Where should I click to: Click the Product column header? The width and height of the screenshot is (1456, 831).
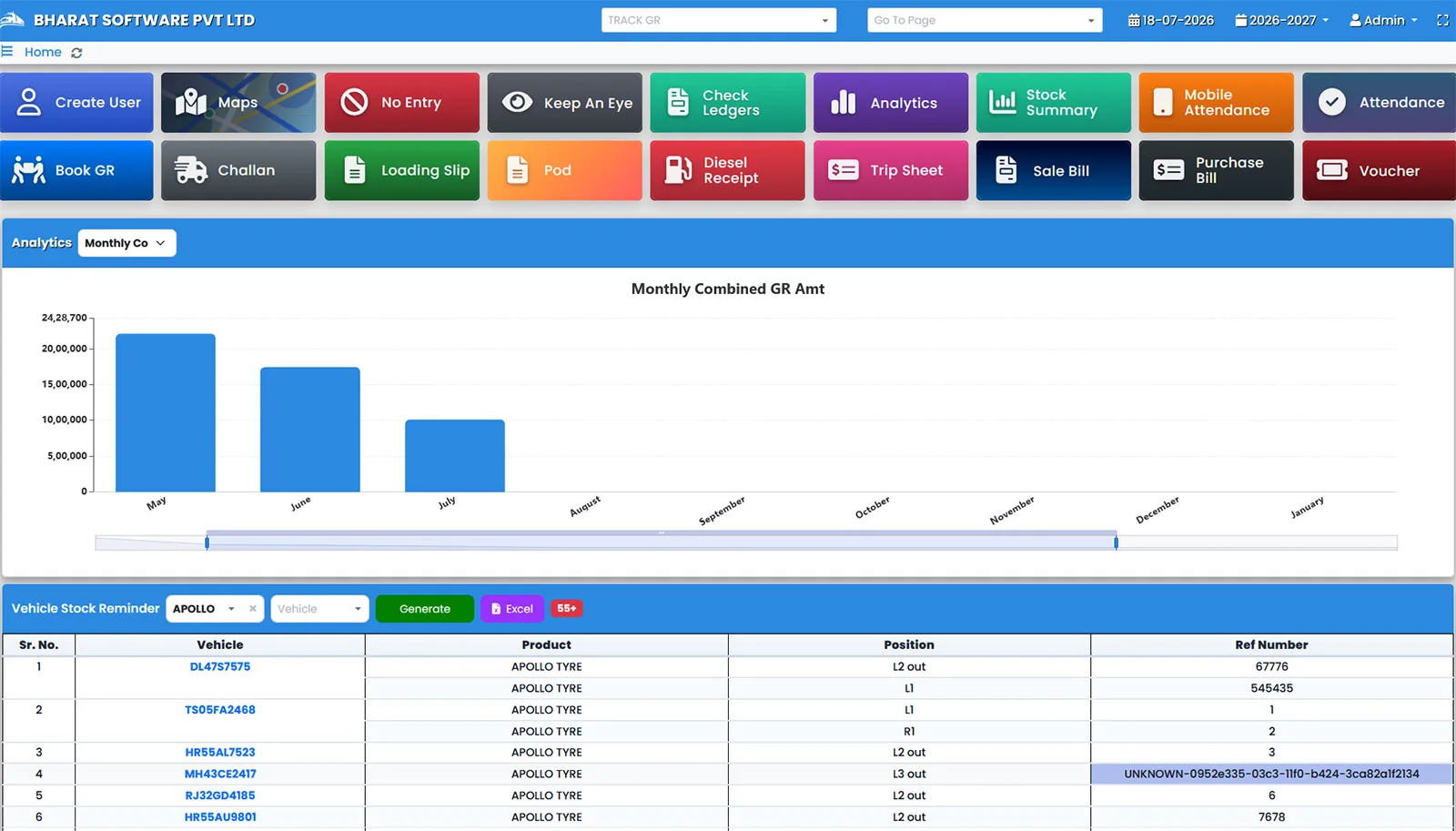point(547,645)
